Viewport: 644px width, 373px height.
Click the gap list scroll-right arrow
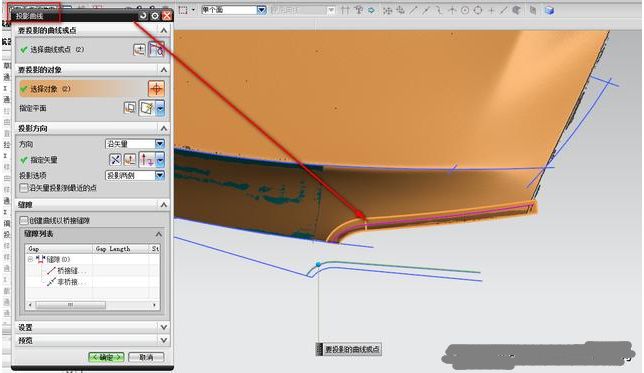pyautogui.click(x=154, y=305)
